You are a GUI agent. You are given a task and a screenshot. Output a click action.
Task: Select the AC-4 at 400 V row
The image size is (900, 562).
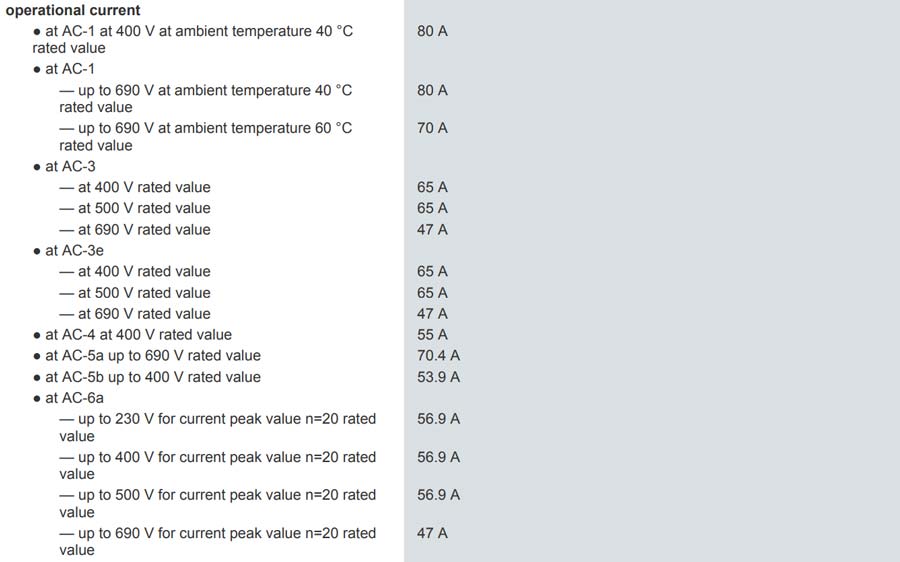point(133,335)
